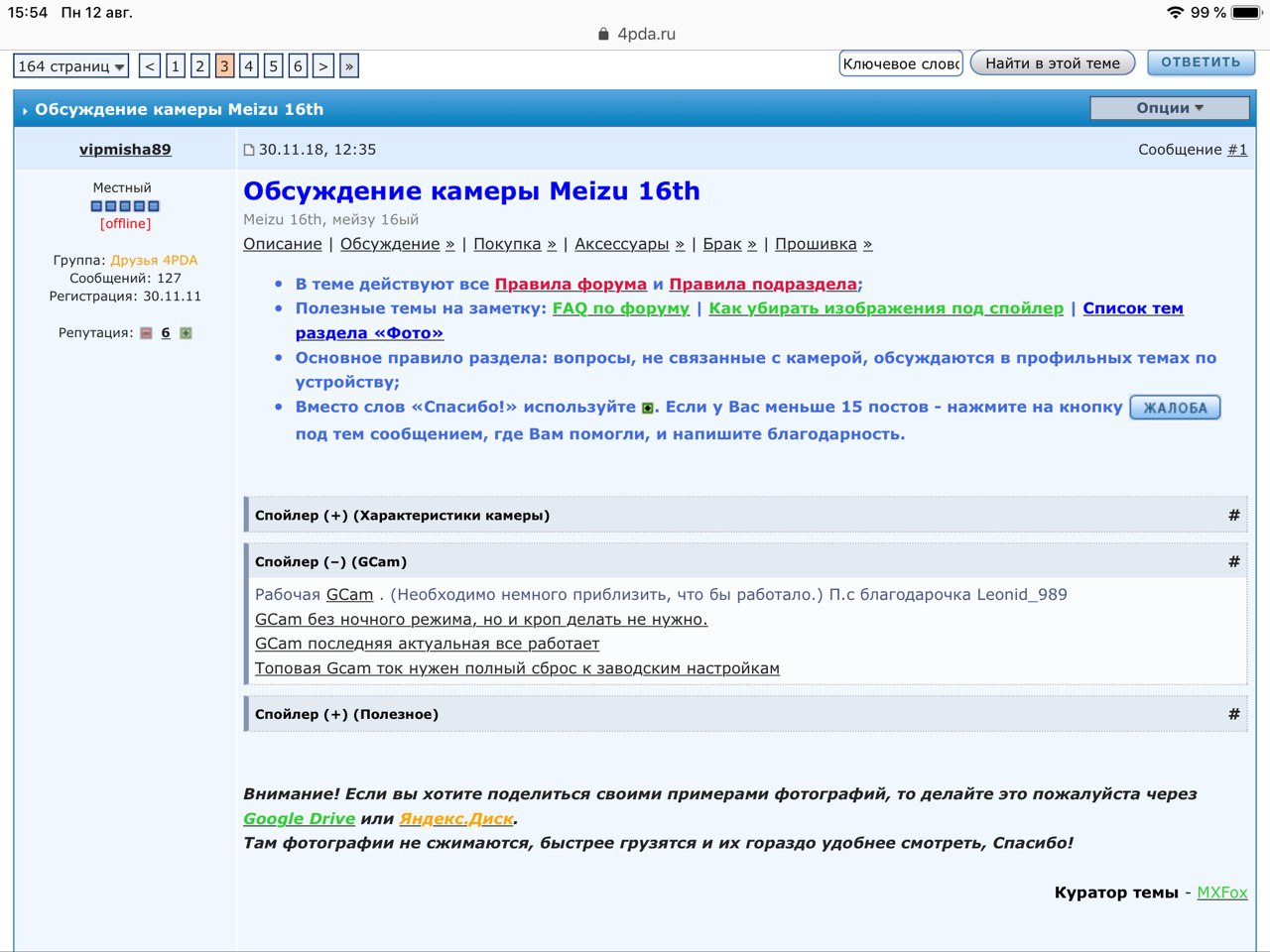Jump to last page with » button
This screenshot has width=1270, height=952.
348,66
